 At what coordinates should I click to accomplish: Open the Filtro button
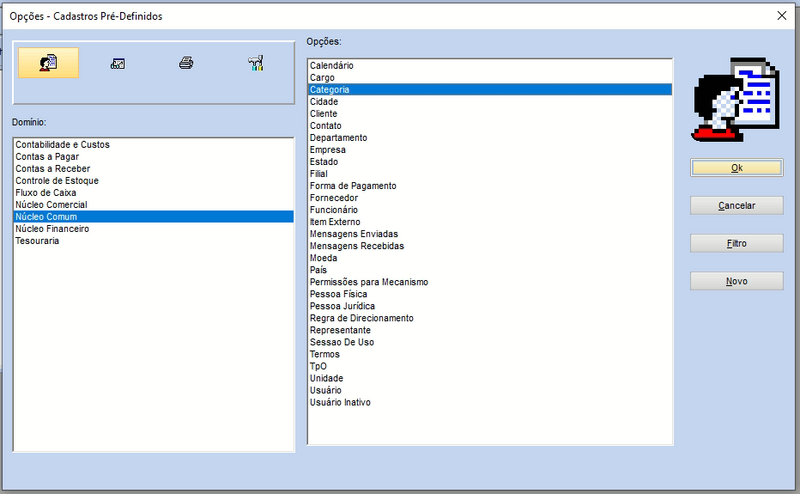point(737,243)
